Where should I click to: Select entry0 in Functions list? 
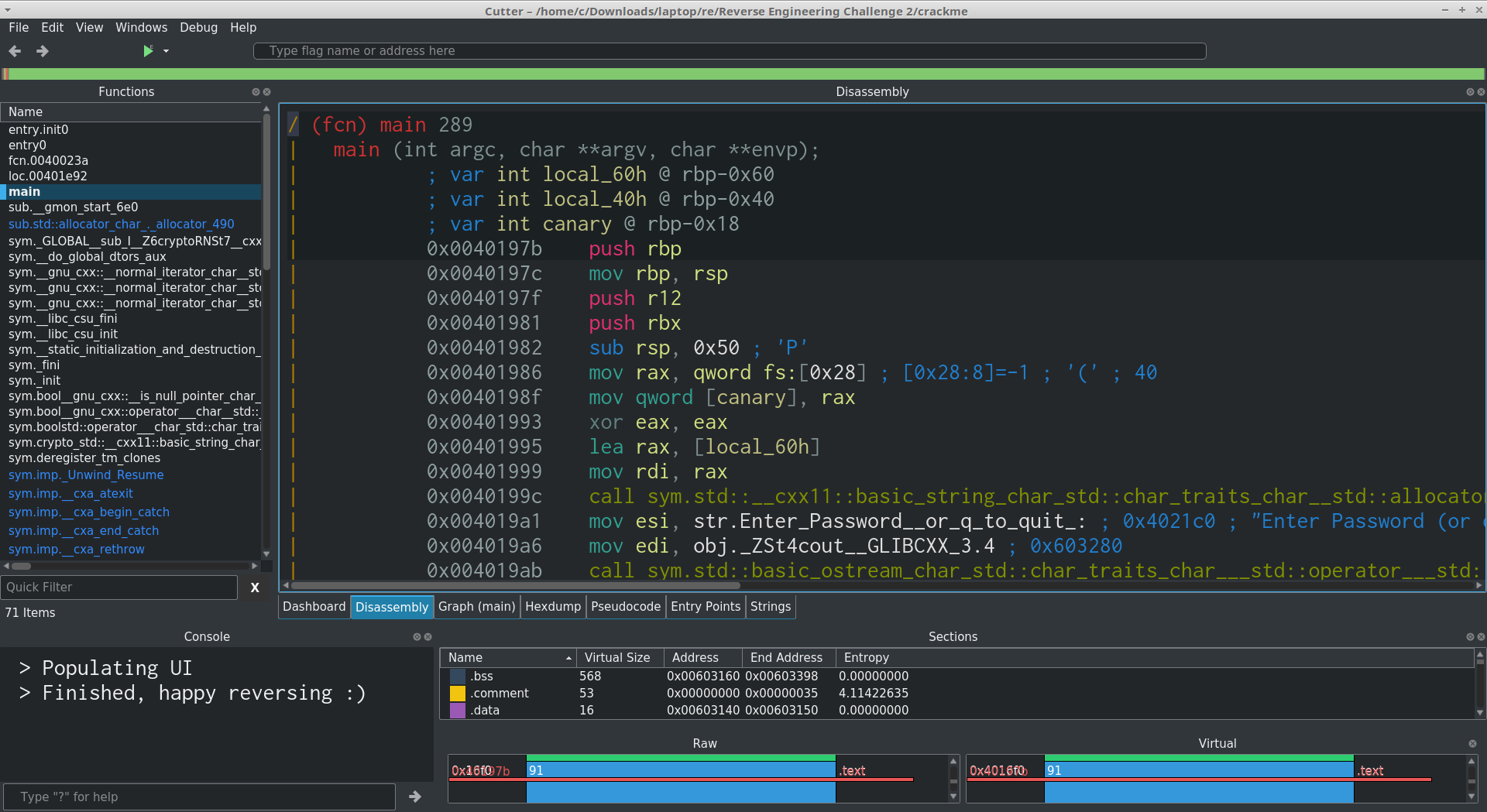pyautogui.click(x=131, y=146)
